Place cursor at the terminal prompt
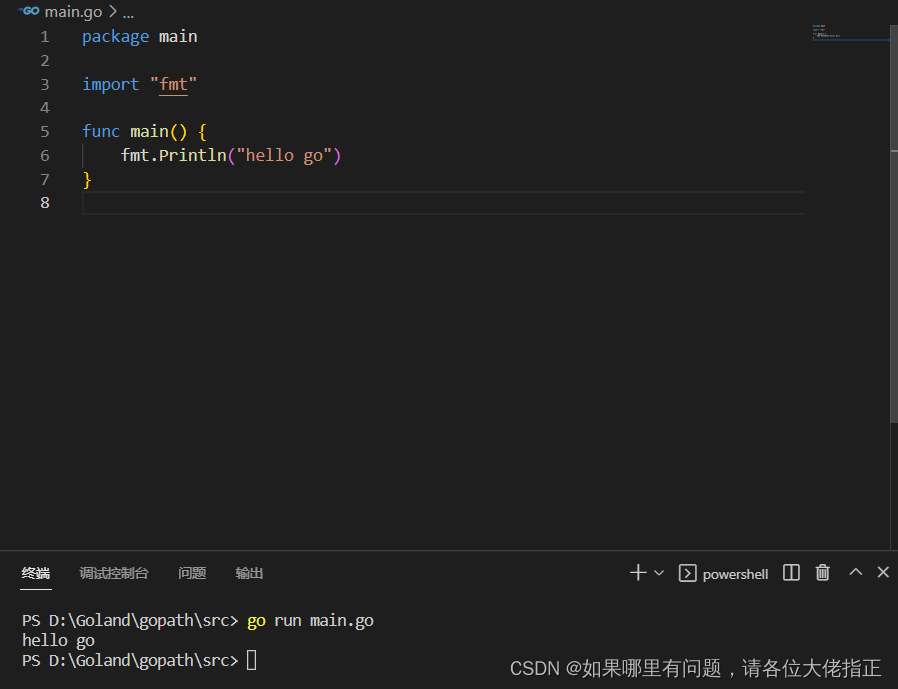The image size is (898, 689). (x=251, y=660)
